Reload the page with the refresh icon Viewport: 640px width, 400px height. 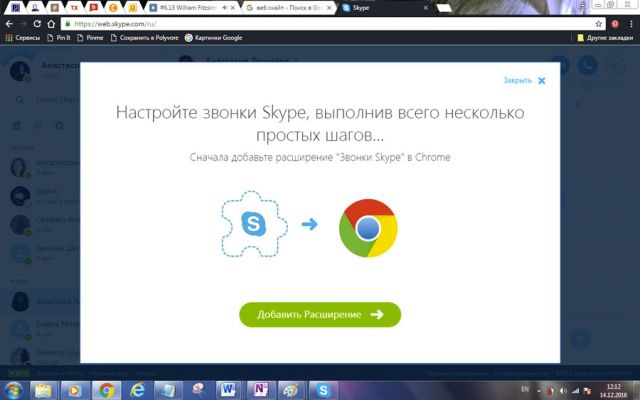tap(37, 24)
